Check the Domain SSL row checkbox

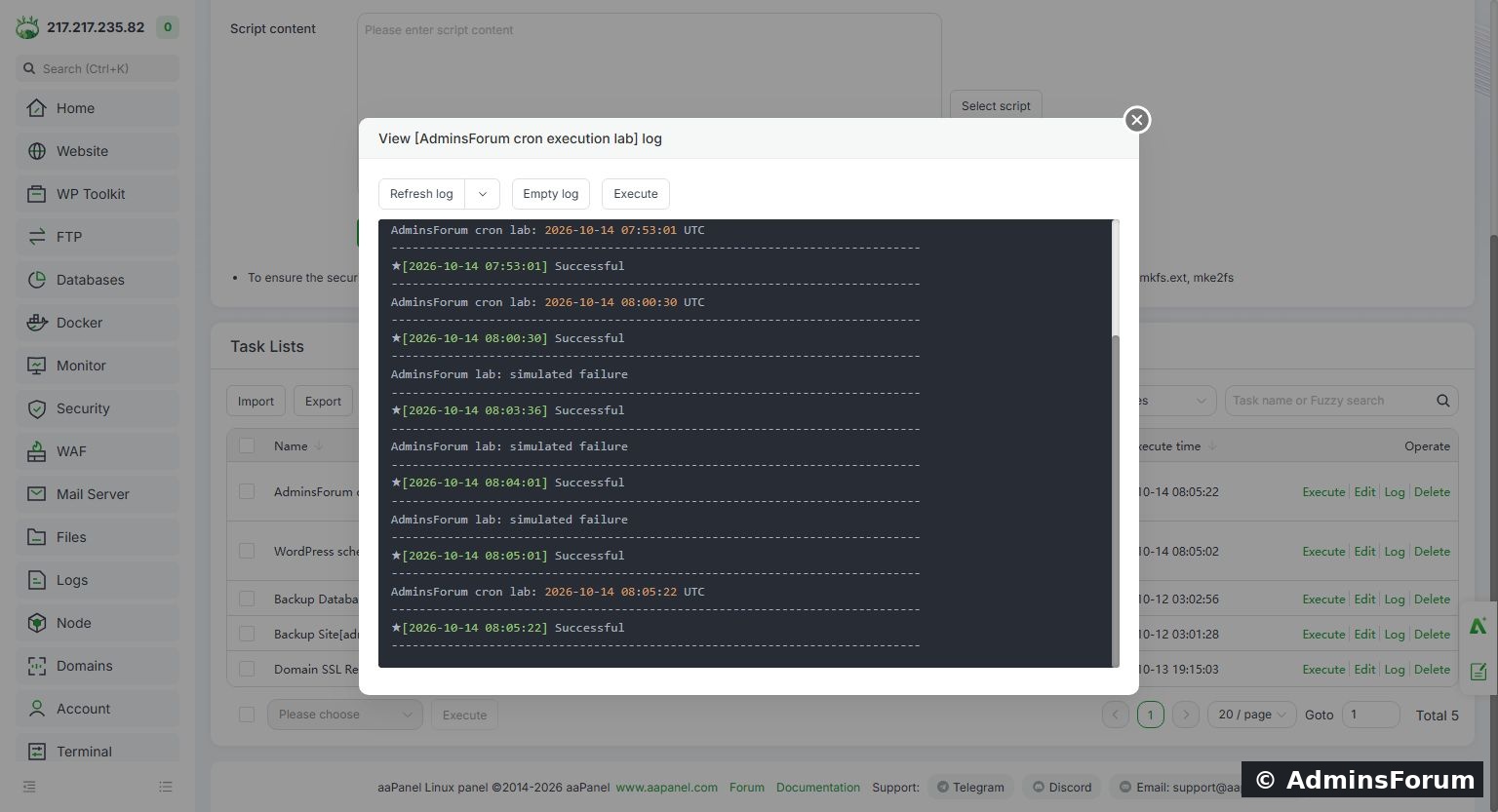click(x=247, y=669)
